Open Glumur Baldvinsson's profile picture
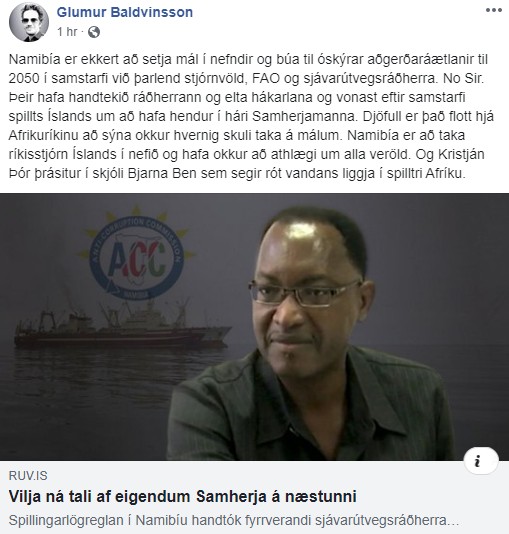 tap(29, 22)
